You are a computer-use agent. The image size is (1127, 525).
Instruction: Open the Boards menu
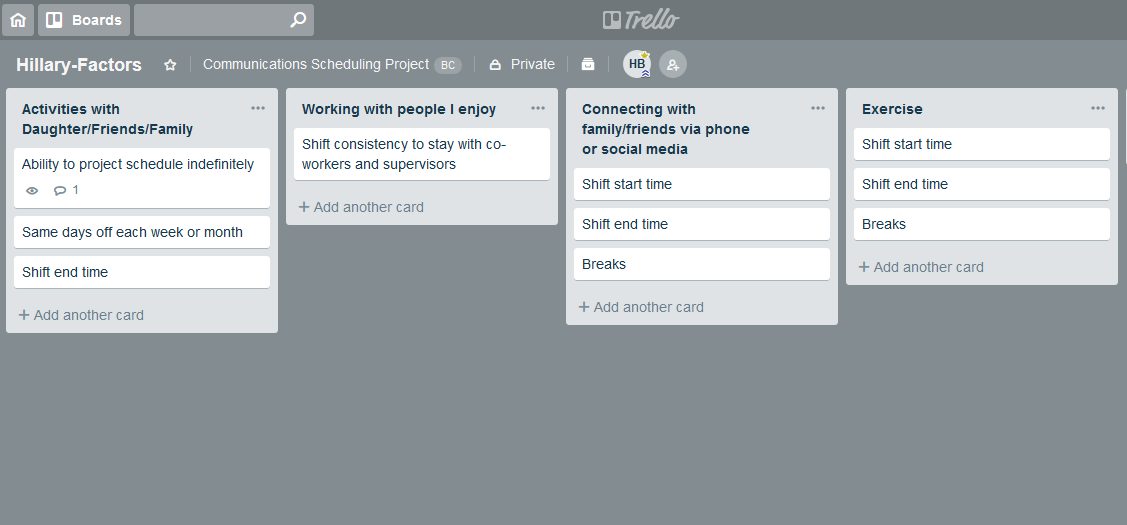84,20
